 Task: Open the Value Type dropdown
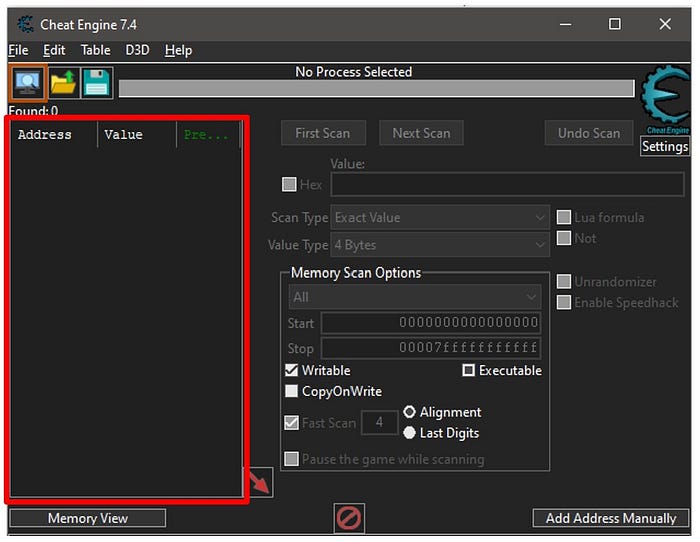440,245
